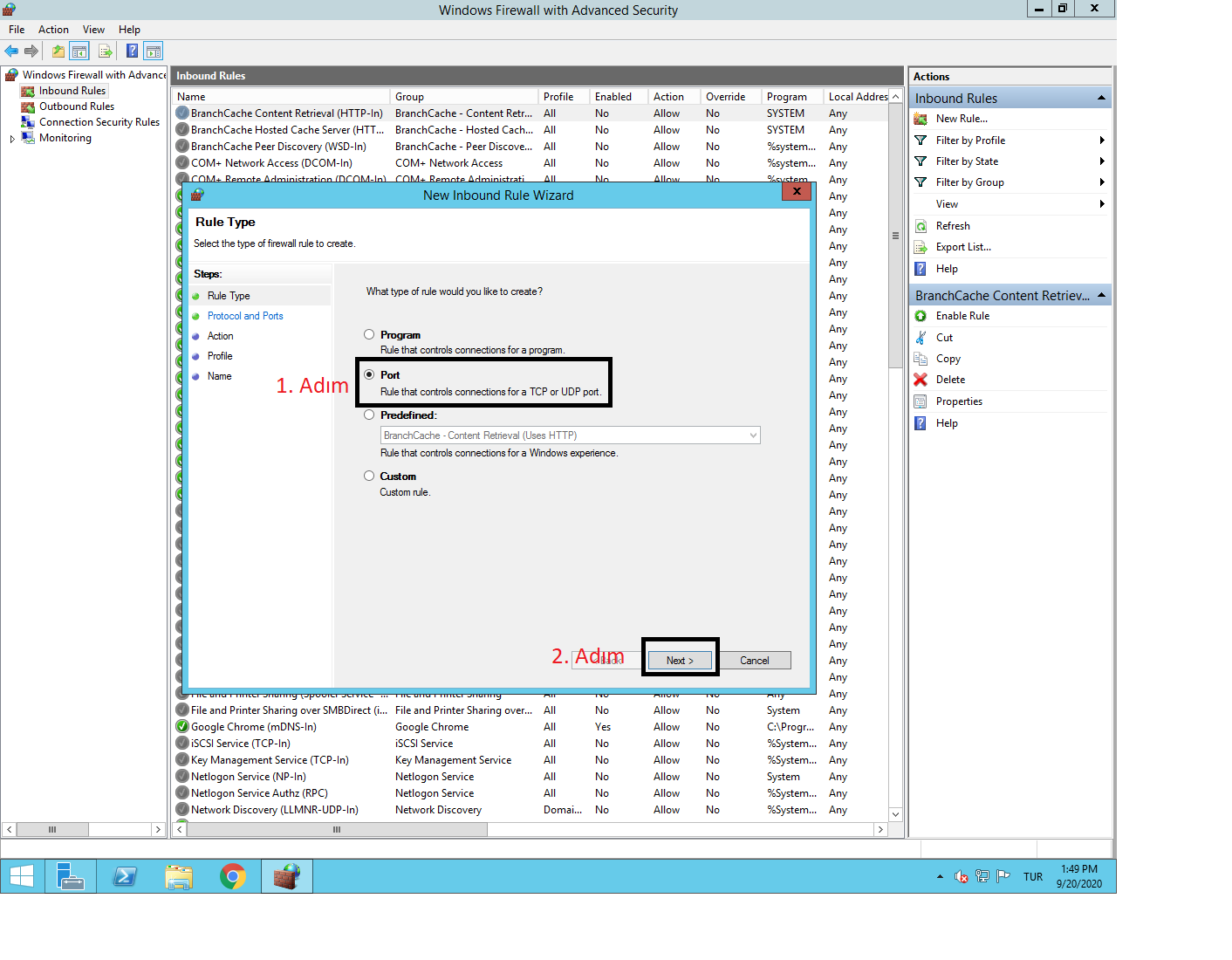This screenshot has height=960, width=1232.
Task: Click the red Delete icon
Action: tap(921, 380)
